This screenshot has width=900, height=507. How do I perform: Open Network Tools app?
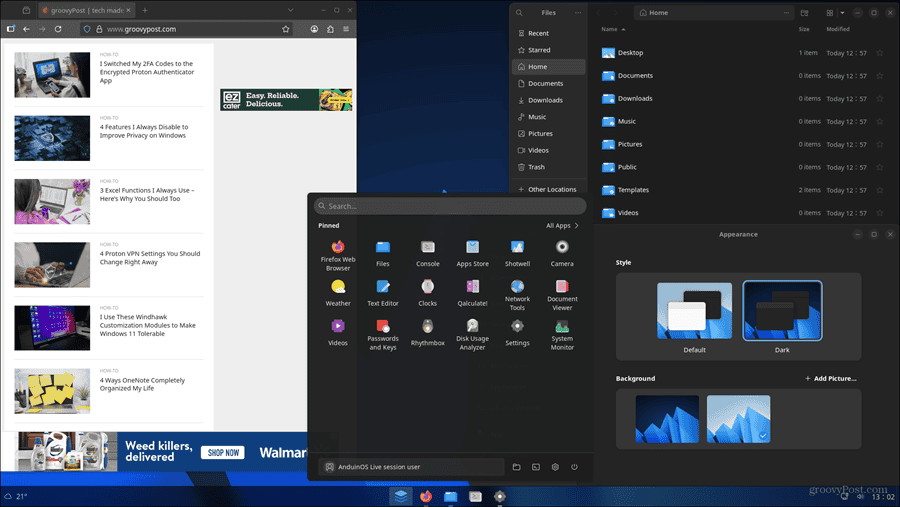coord(517,295)
